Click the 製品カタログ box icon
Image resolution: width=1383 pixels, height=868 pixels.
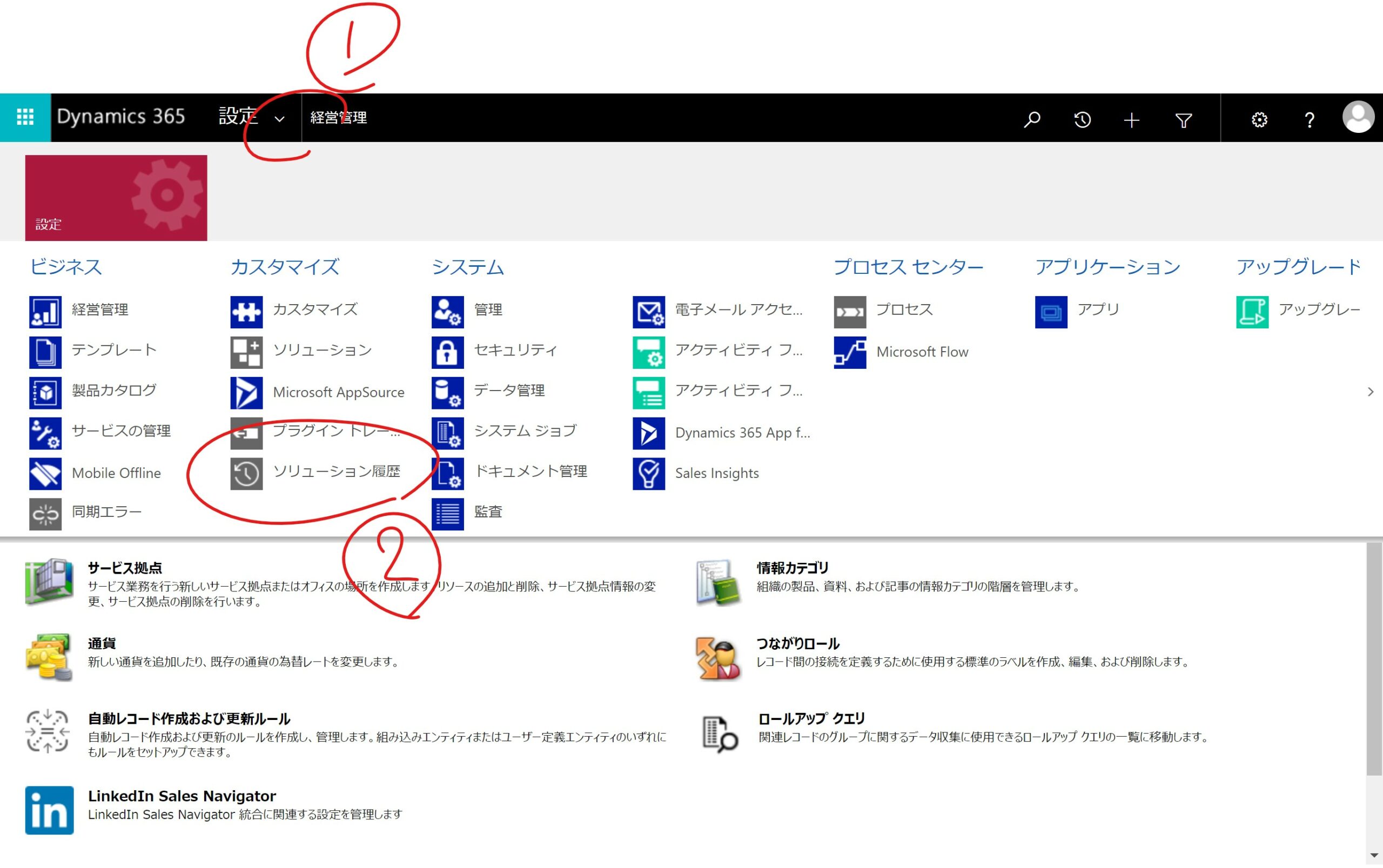(x=45, y=393)
